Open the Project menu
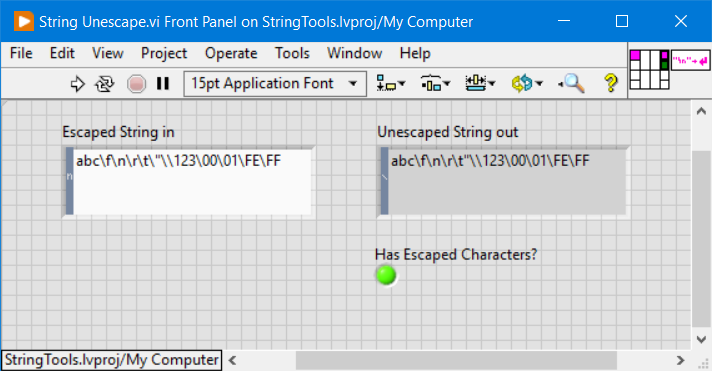The height and width of the screenshot is (371, 712). point(164,53)
